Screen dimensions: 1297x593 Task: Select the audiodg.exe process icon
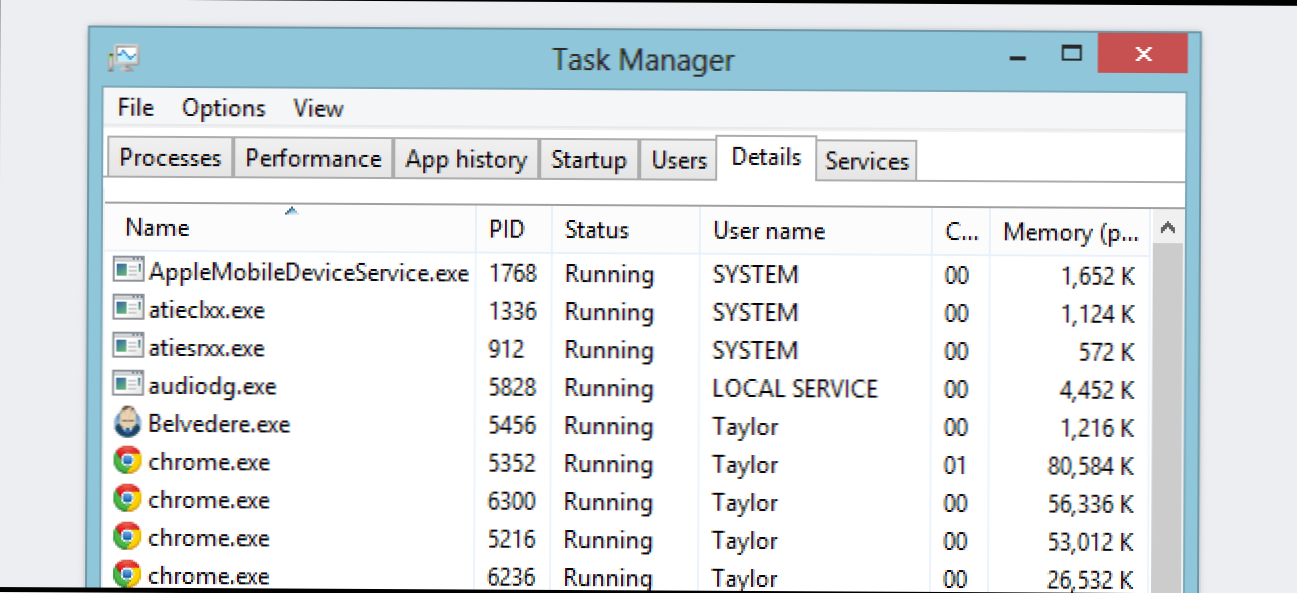coord(127,386)
